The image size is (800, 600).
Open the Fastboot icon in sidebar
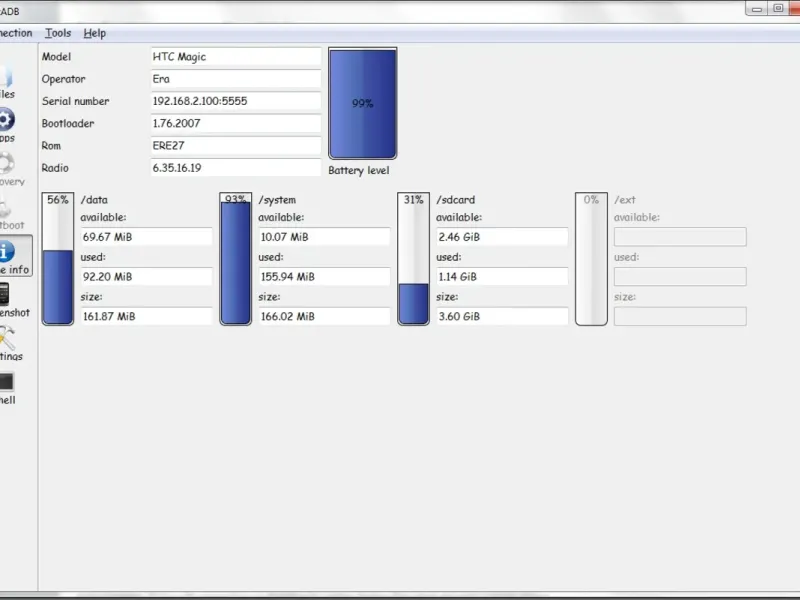[5, 207]
